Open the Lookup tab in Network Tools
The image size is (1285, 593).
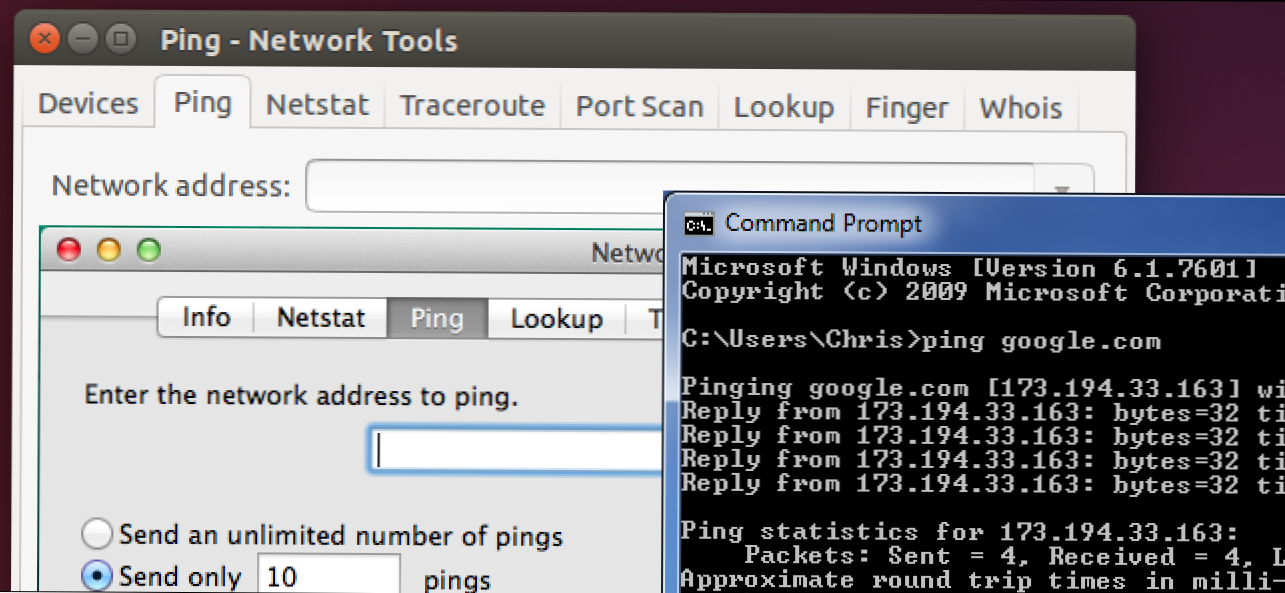tap(784, 107)
